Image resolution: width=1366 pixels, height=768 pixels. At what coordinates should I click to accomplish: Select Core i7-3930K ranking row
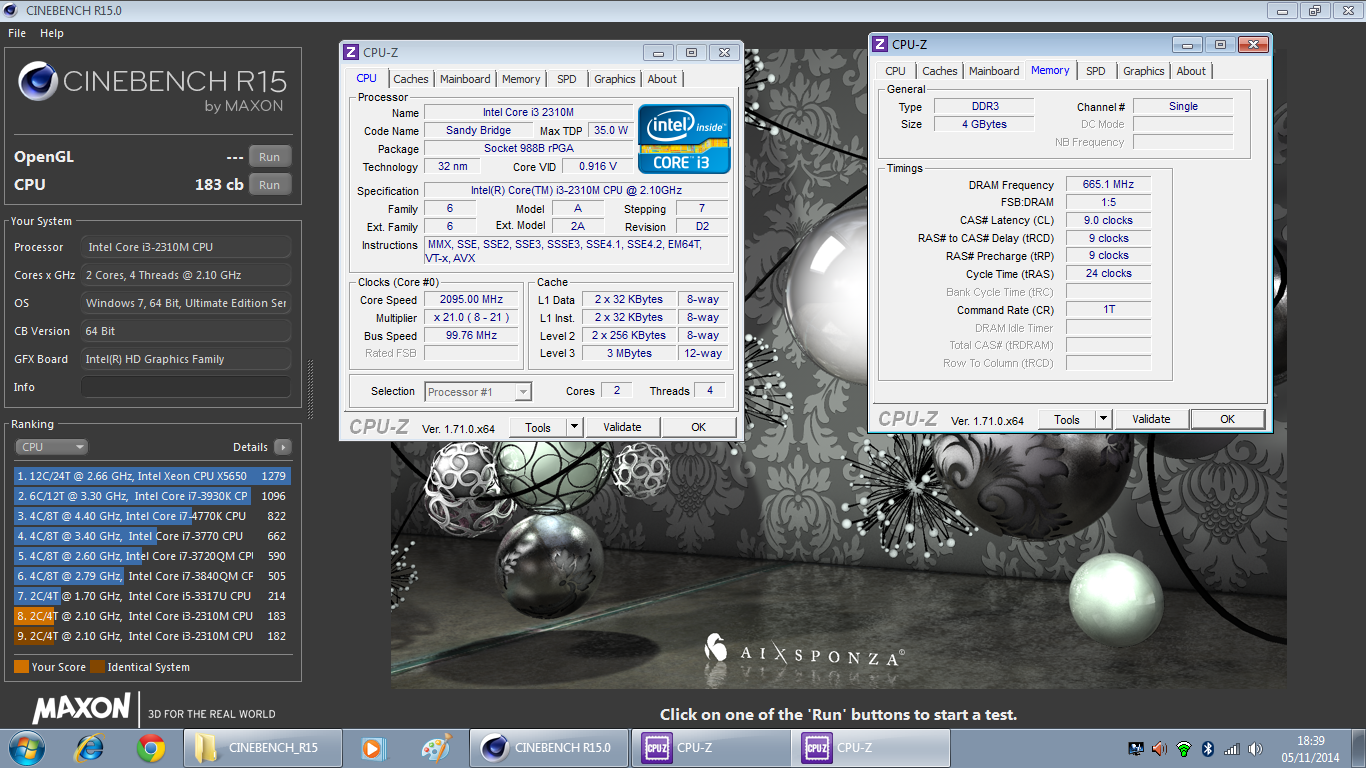point(152,496)
